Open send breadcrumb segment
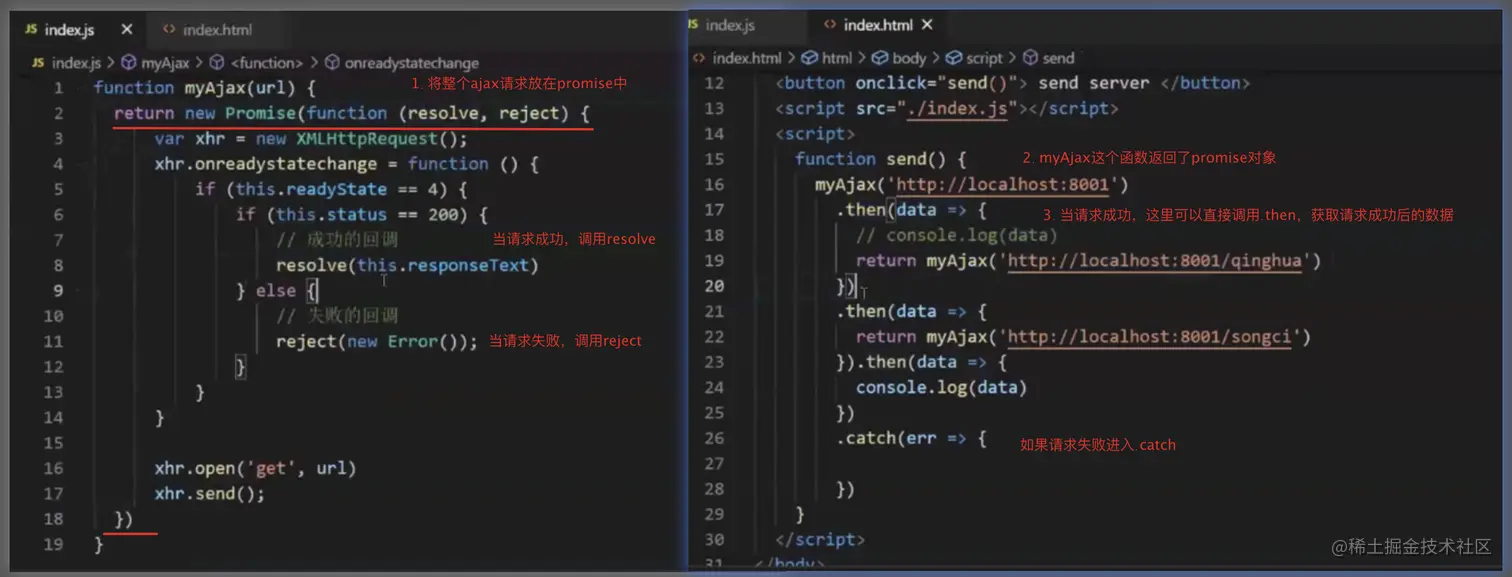 (1048, 58)
